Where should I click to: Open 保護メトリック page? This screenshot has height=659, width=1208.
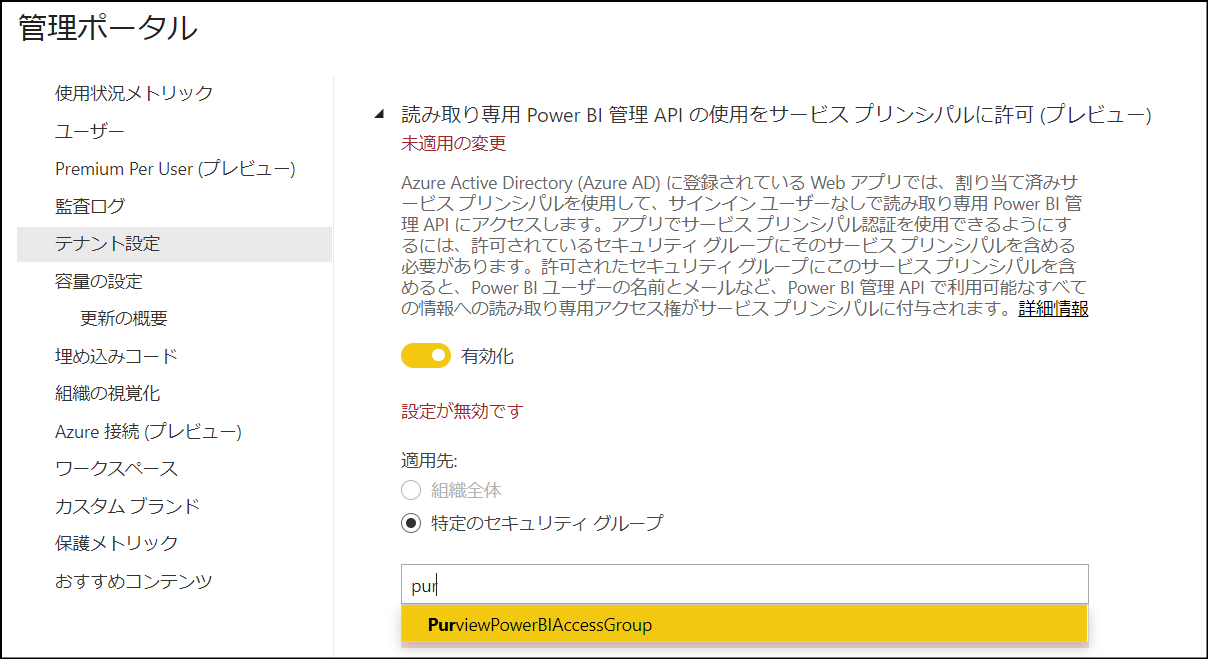116,543
